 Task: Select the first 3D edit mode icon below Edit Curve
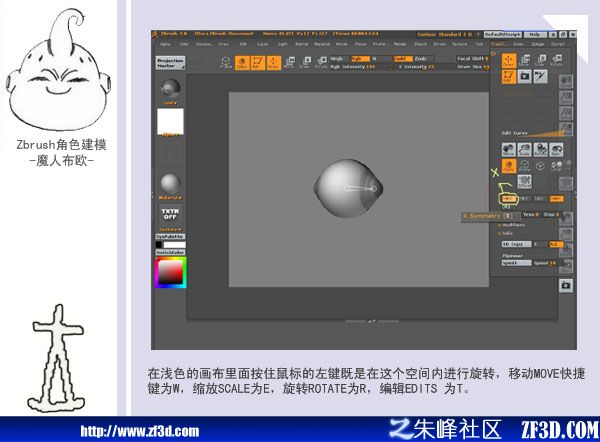click(509, 150)
